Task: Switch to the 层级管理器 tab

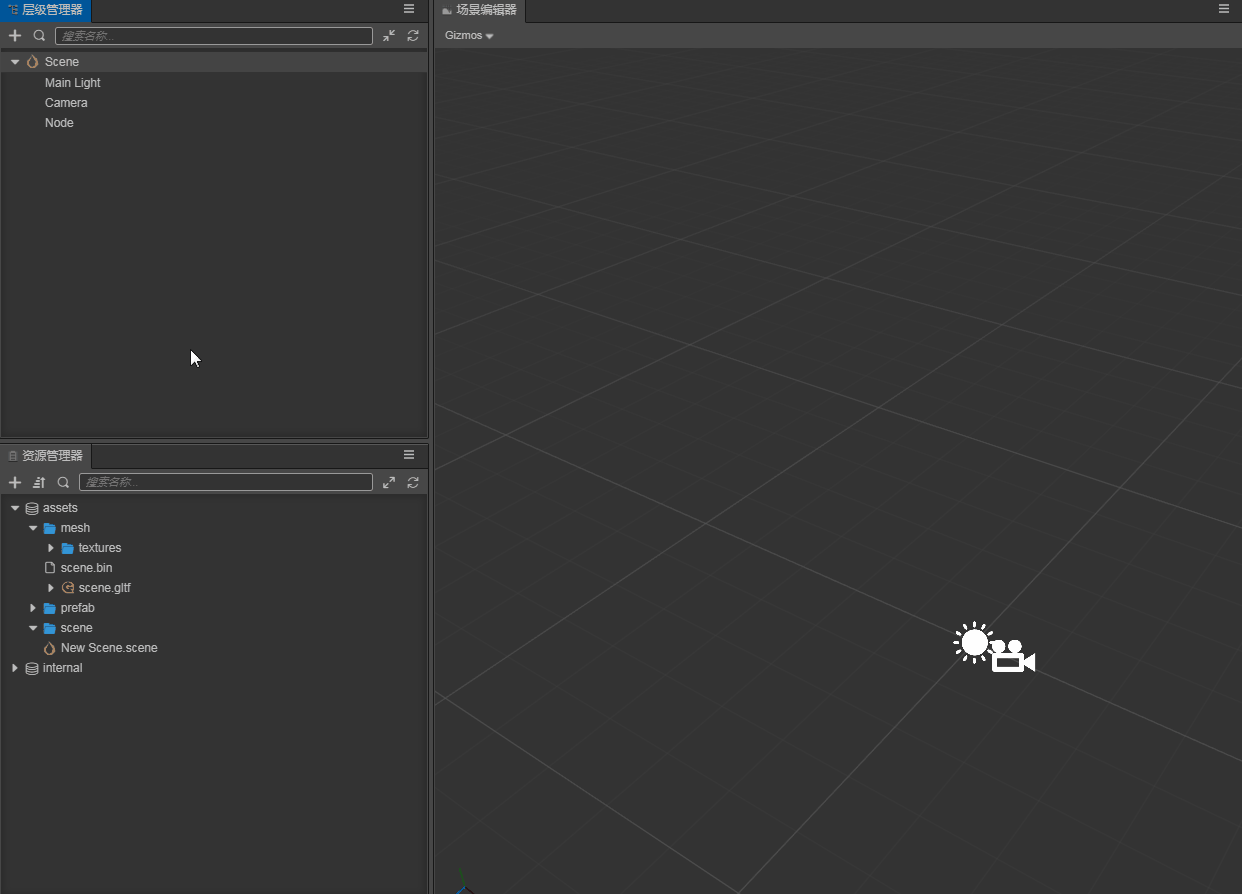Action: coord(46,10)
